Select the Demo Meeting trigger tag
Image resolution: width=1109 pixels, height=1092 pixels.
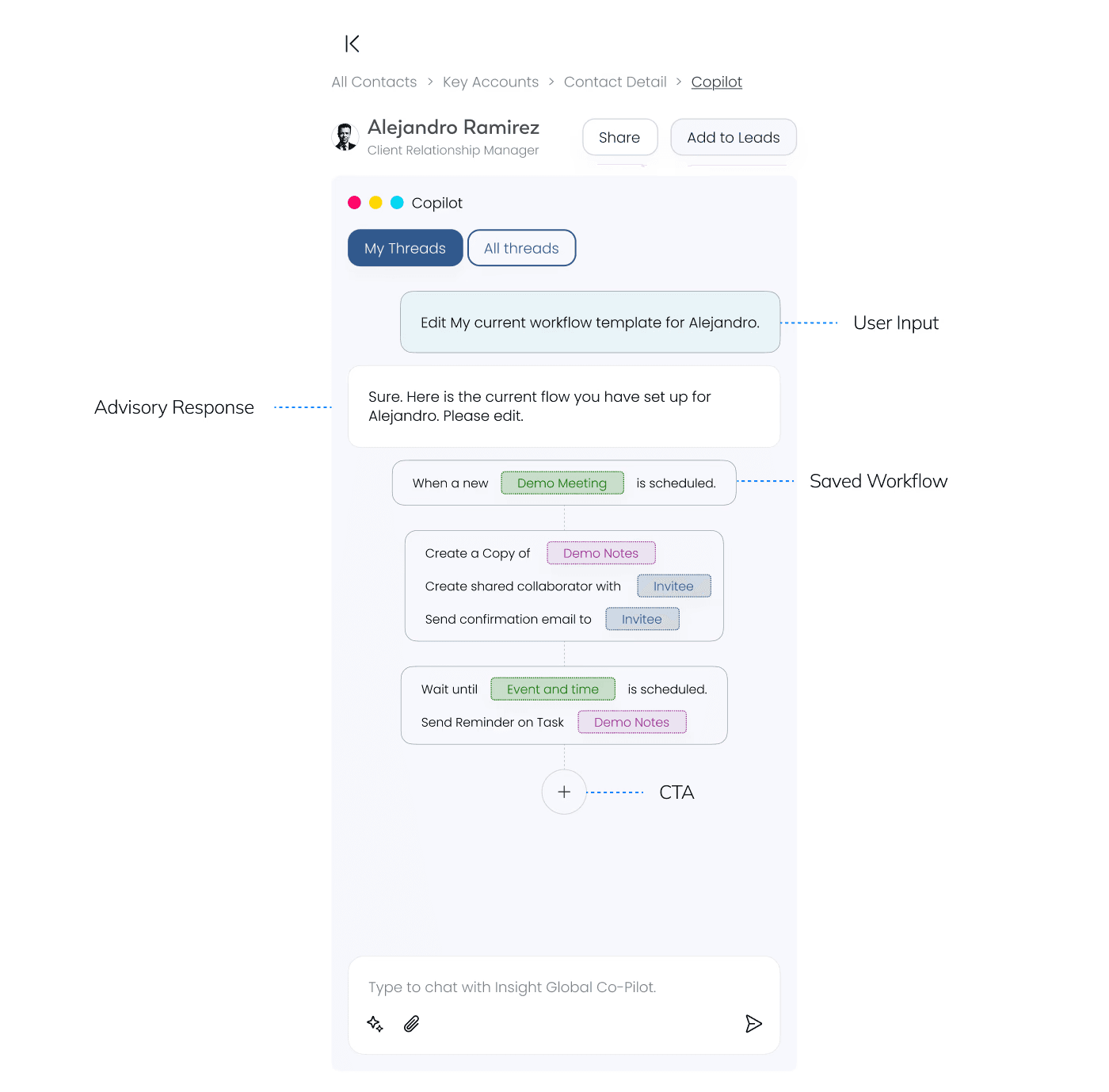click(x=562, y=483)
